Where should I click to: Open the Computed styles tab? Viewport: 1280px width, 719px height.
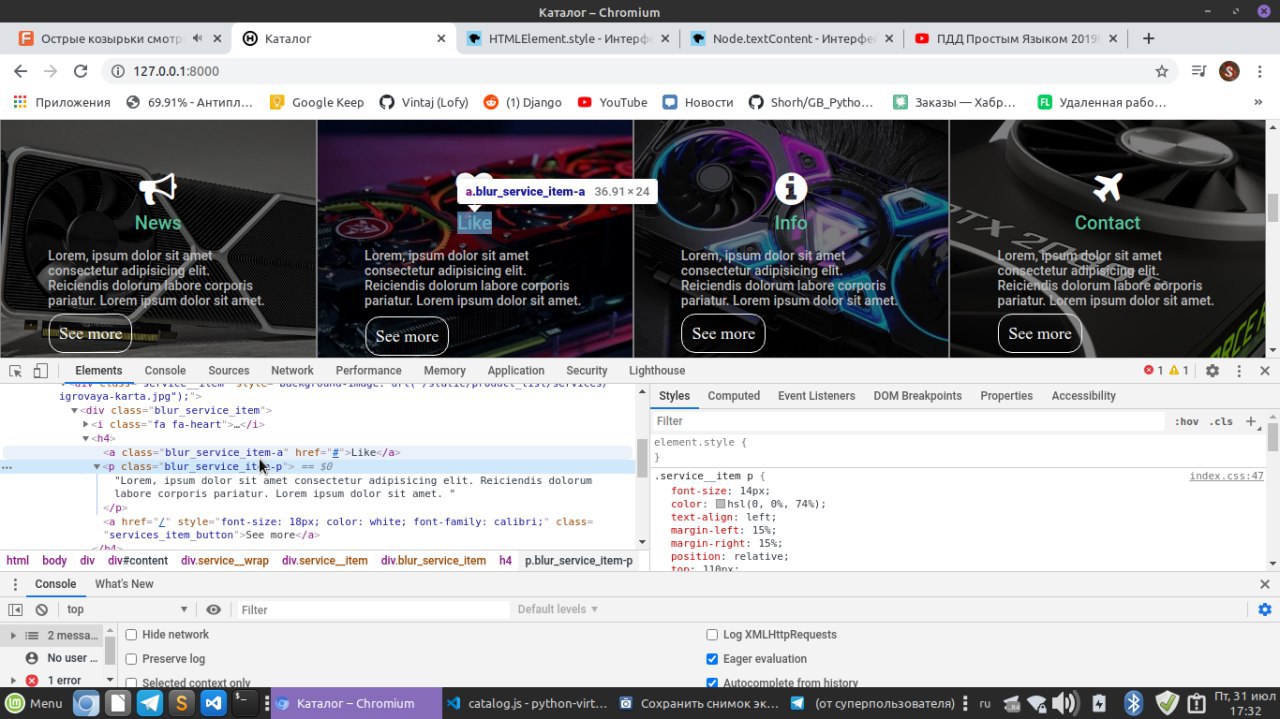coord(734,396)
